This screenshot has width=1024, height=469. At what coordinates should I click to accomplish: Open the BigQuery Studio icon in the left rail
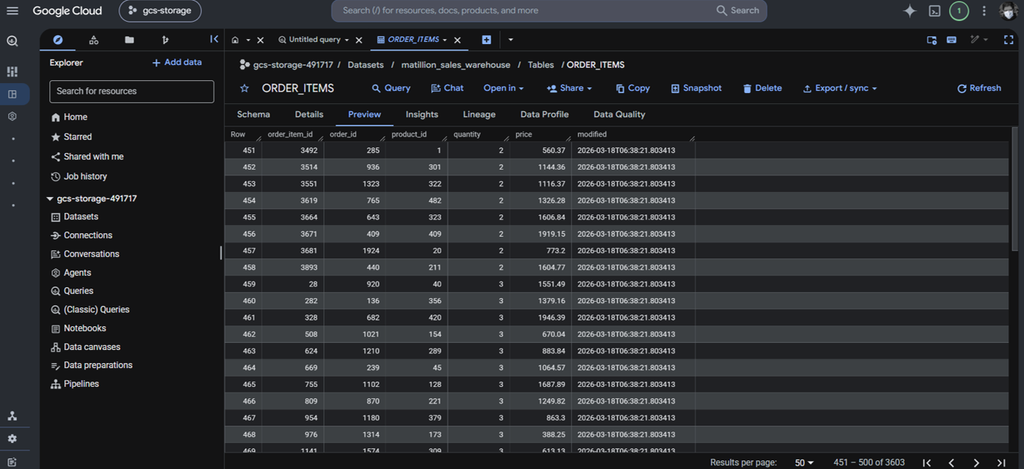click(x=12, y=94)
